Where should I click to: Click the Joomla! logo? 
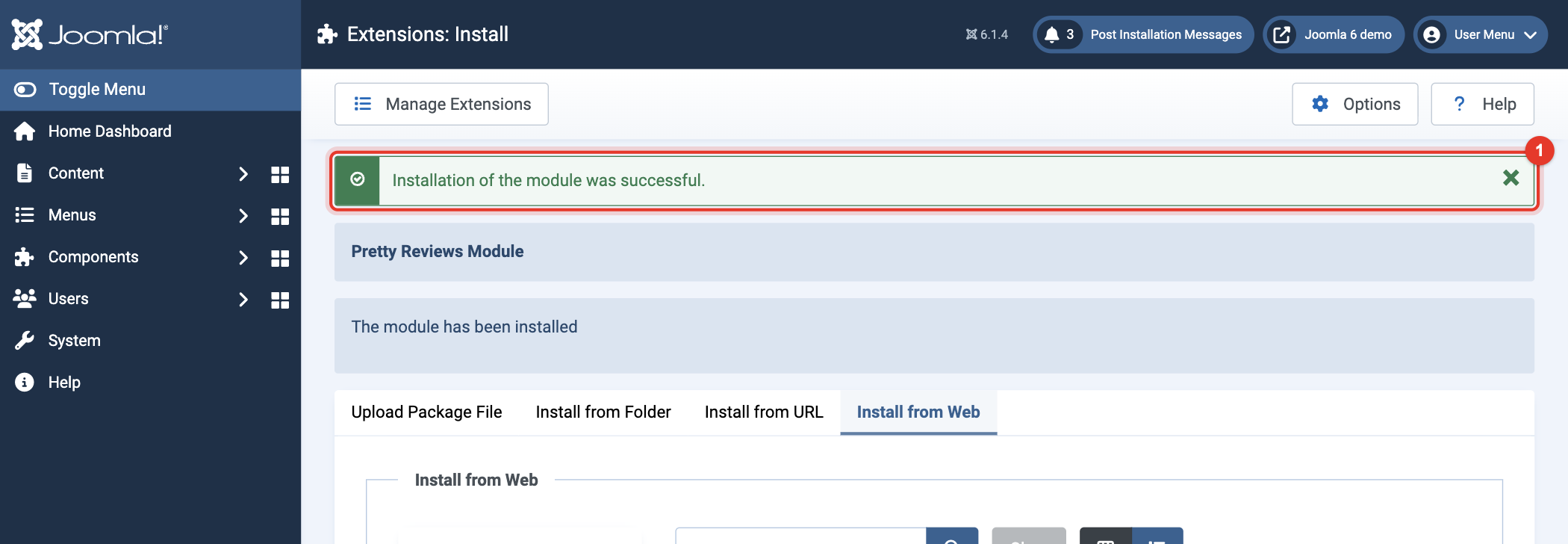click(90, 34)
